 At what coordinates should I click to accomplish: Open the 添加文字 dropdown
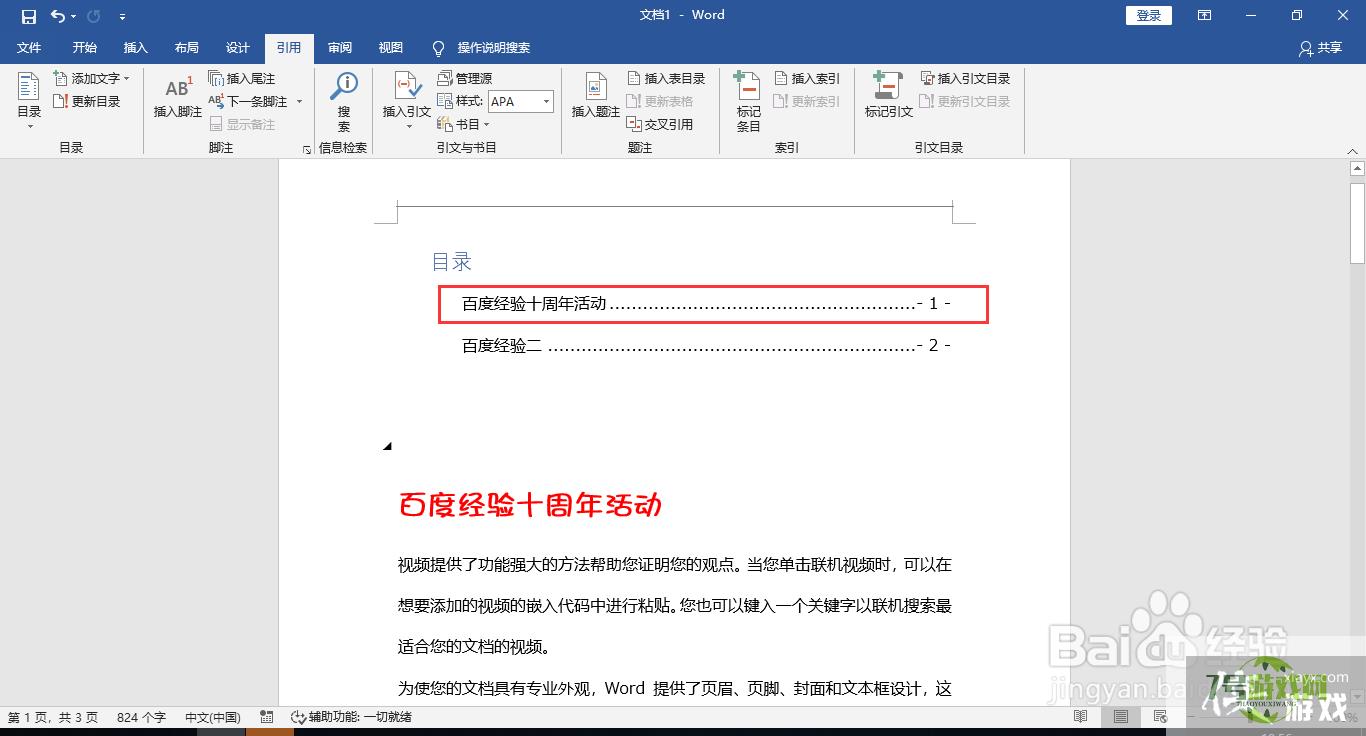coord(91,78)
